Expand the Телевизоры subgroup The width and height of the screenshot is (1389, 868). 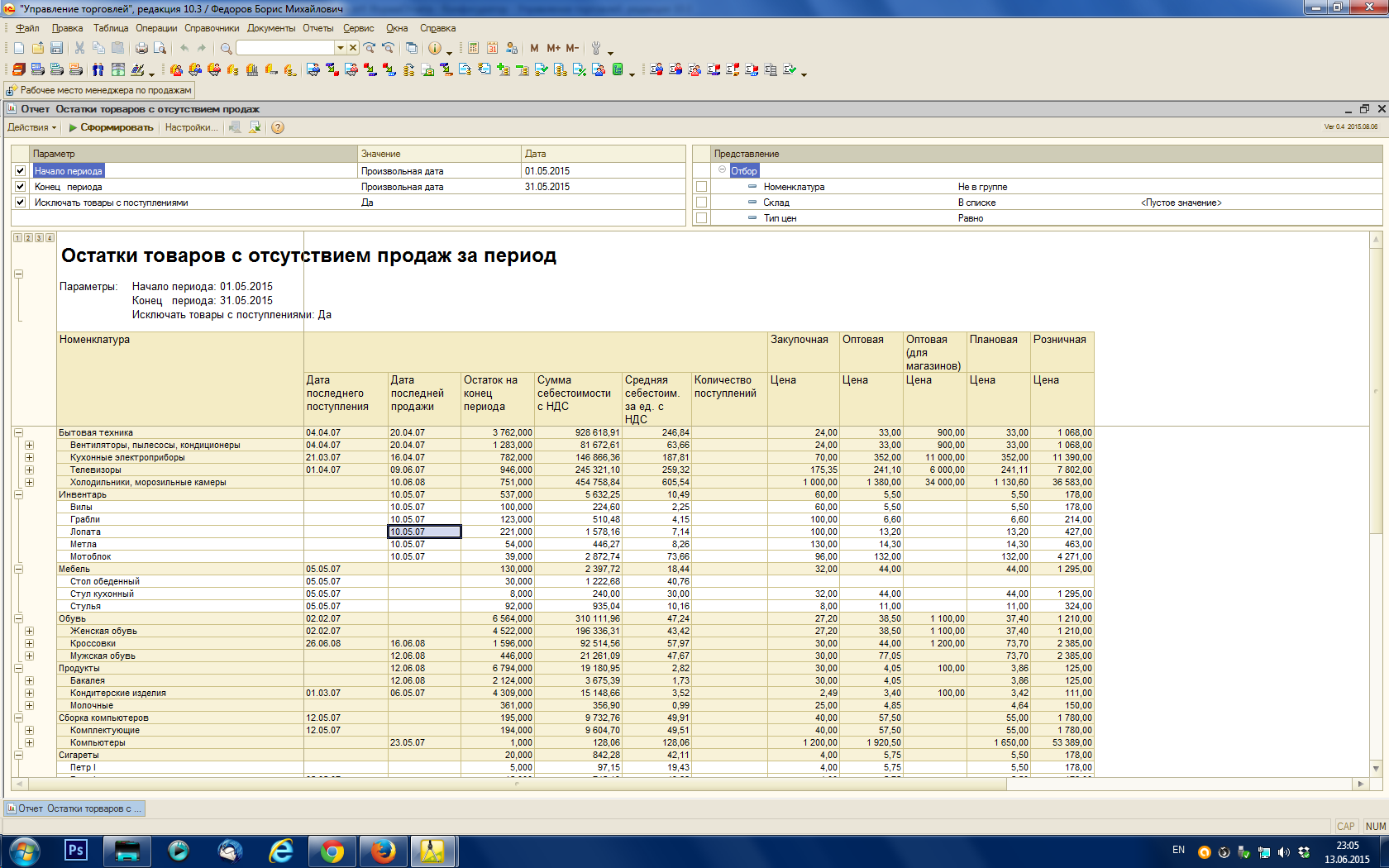click(x=29, y=470)
